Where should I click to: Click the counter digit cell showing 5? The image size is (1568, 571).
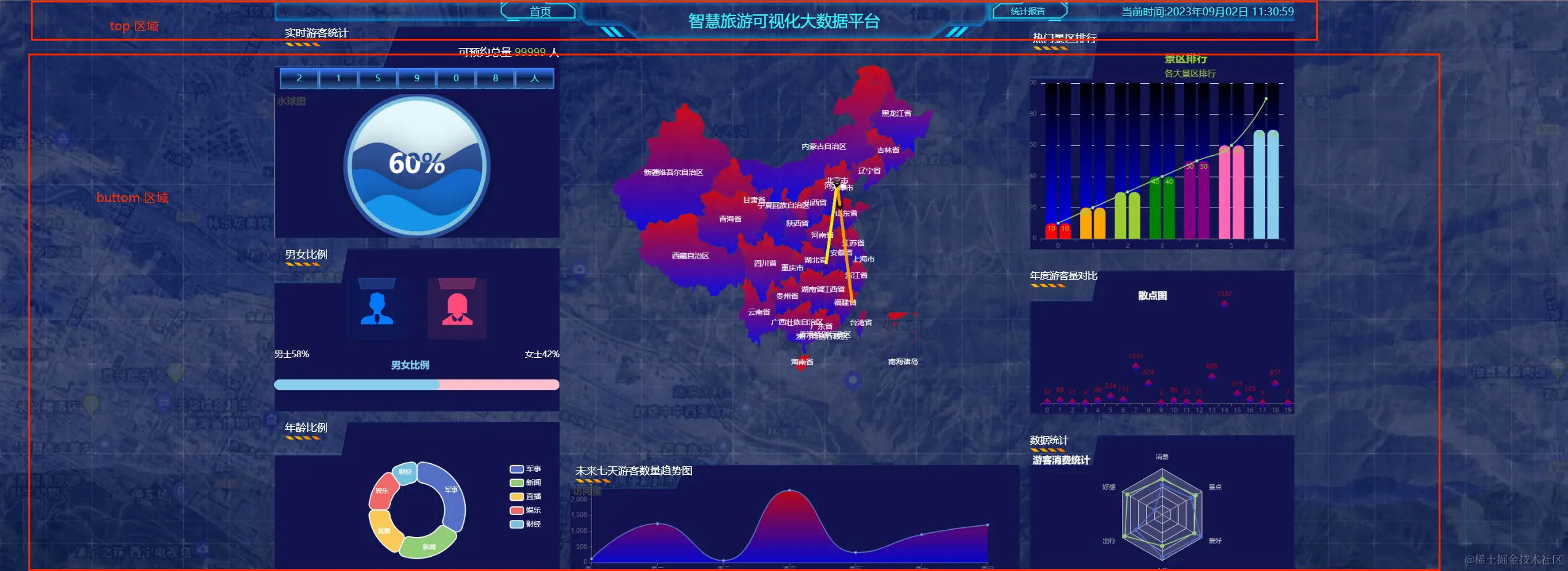[x=378, y=78]
